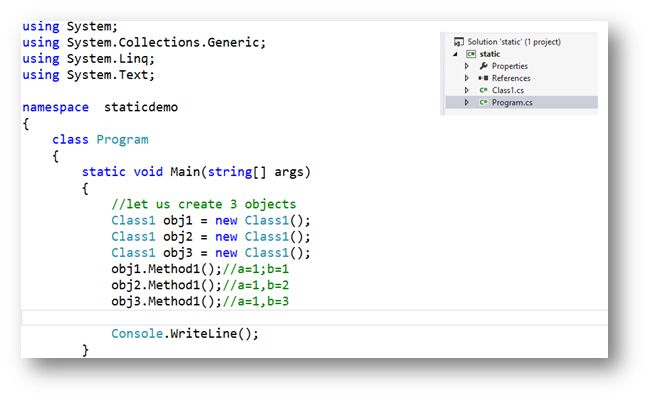Click 'obj3.Method1()' call
This screenshot has height=400, width=650.
click(166, 301)
